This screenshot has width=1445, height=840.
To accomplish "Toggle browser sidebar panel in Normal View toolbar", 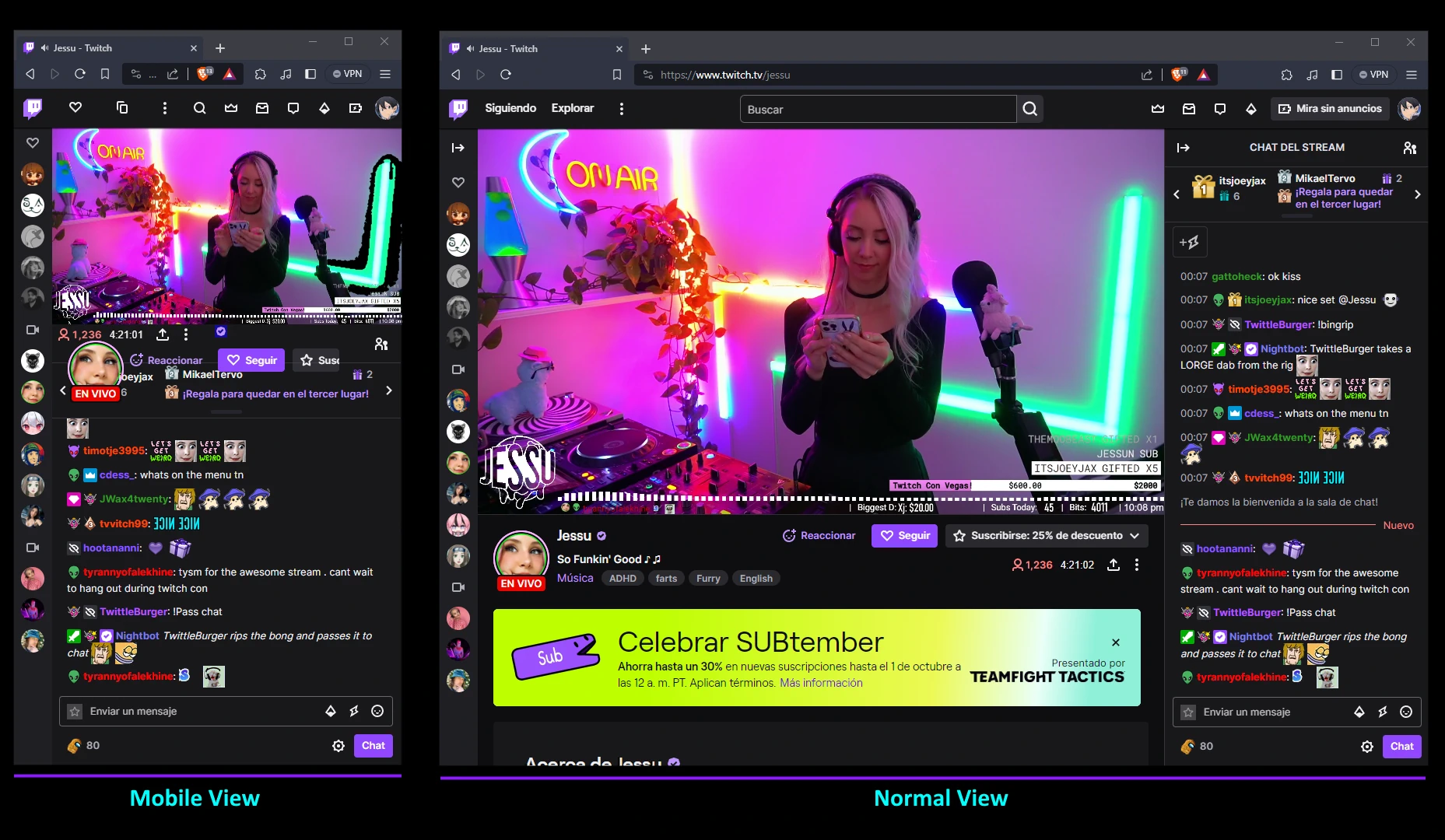I will [x=1337, y=75].
